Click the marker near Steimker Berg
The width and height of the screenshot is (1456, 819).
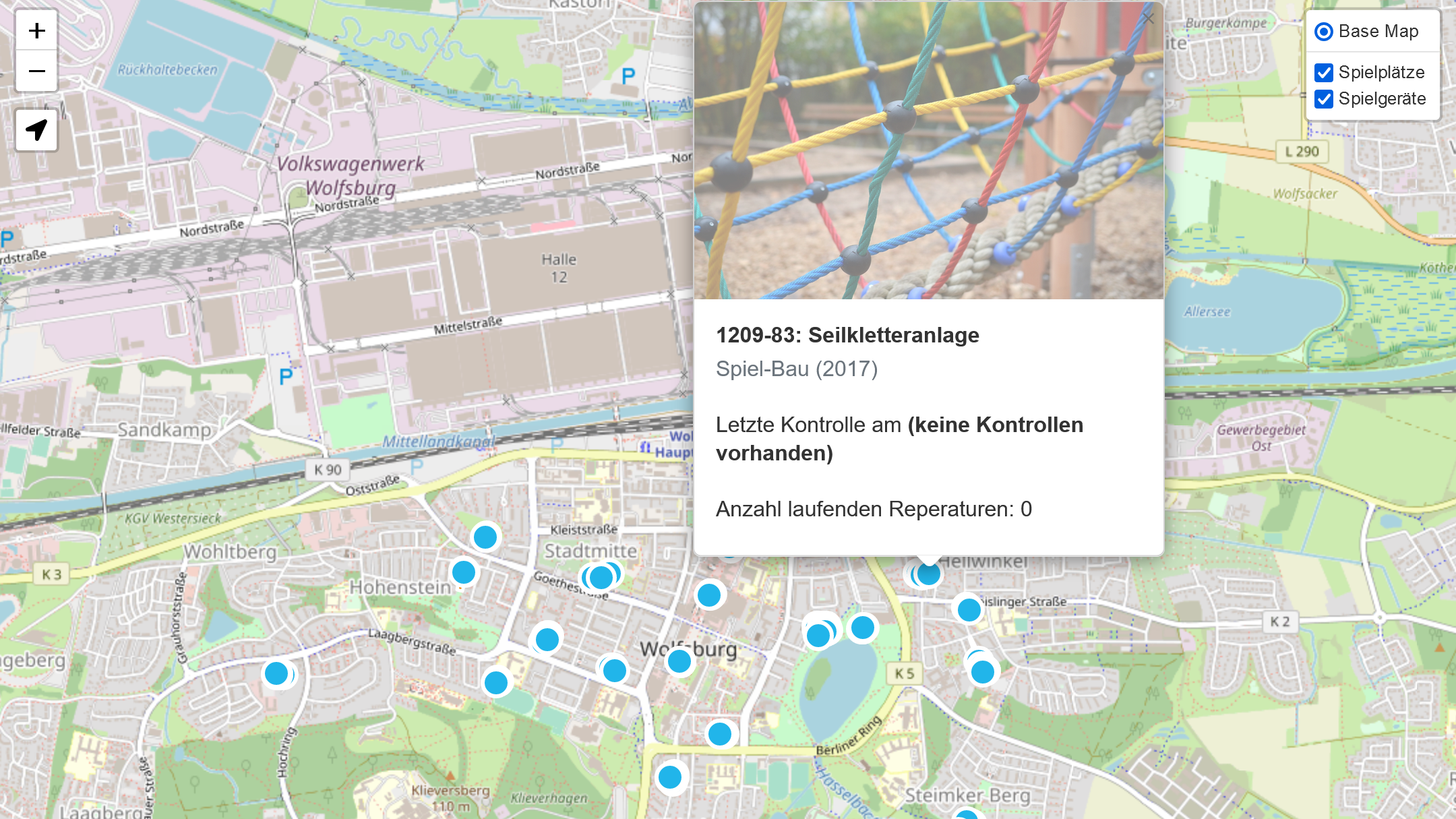[x=967, y=812]
